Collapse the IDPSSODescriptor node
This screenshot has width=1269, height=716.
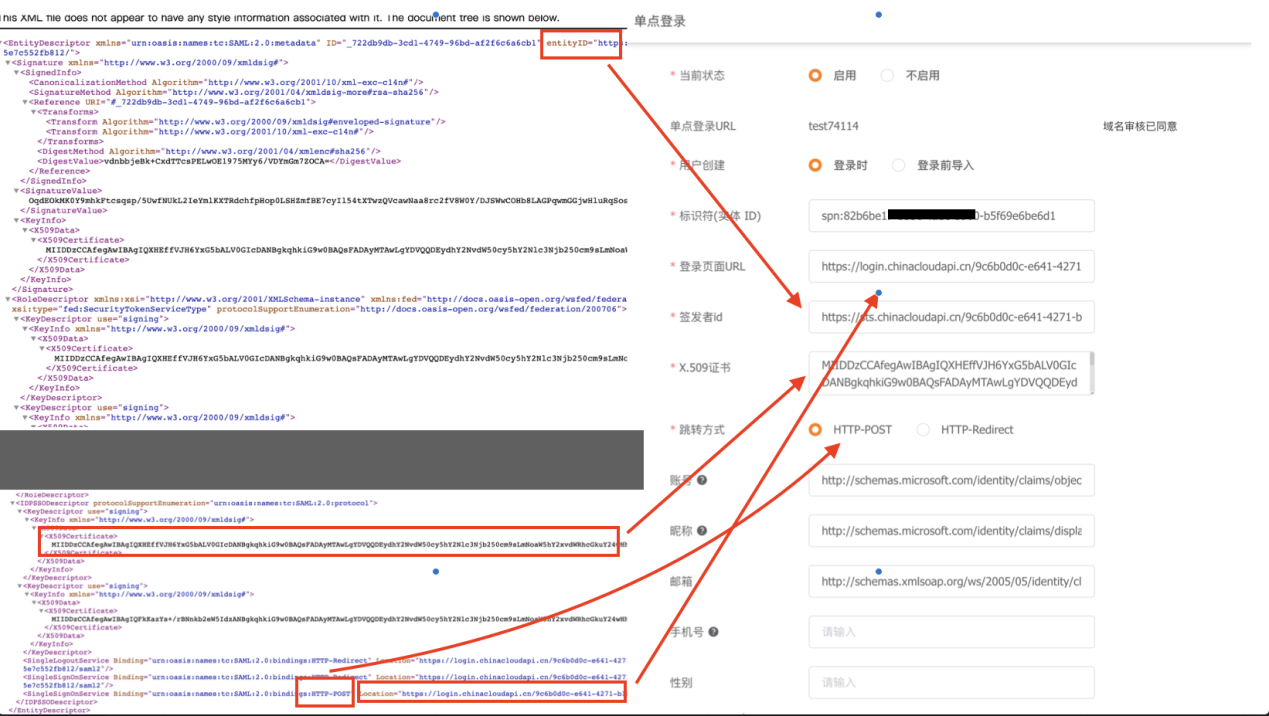[11, 503]
